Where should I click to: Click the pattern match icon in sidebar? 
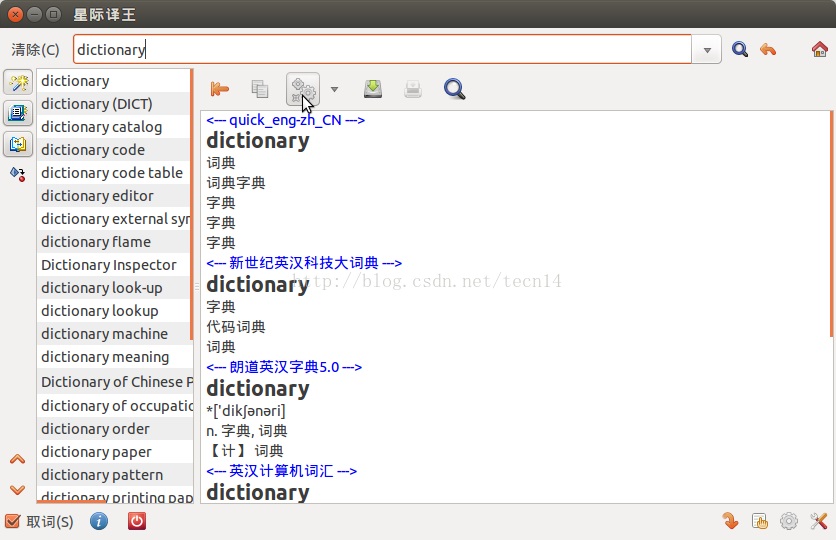(18, 144)
